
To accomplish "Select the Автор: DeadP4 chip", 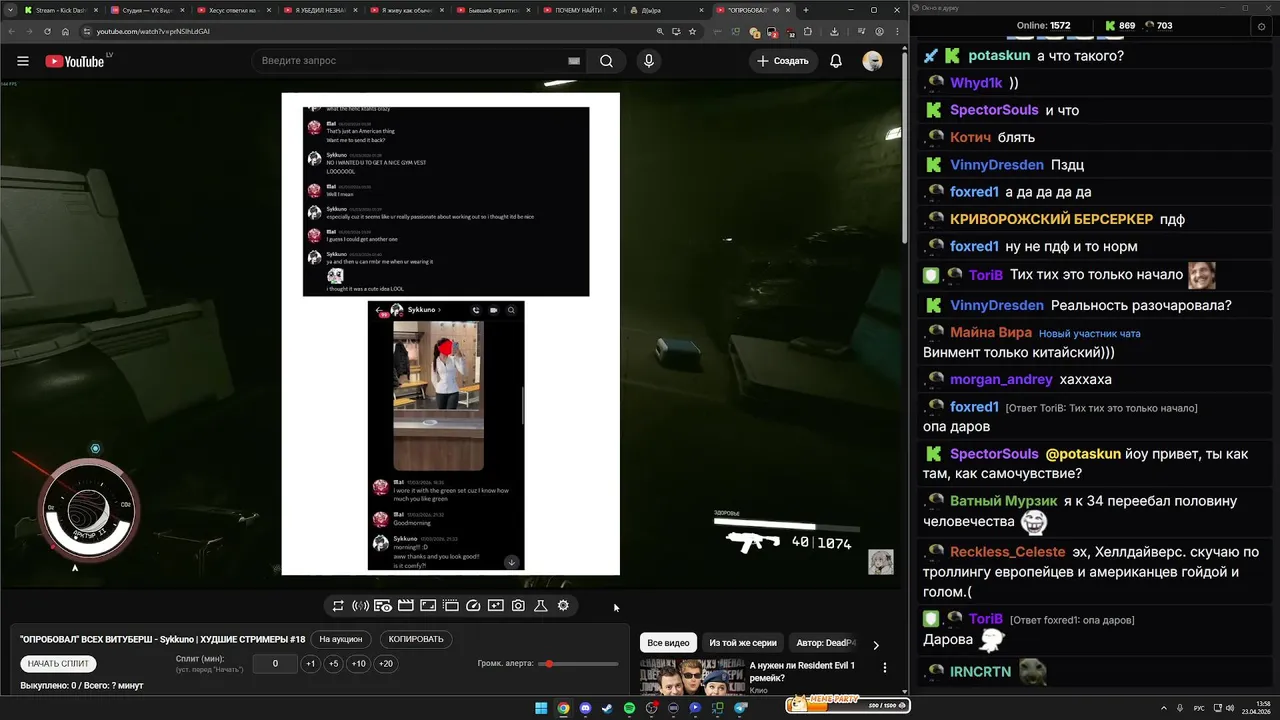I will coord(826,643).
